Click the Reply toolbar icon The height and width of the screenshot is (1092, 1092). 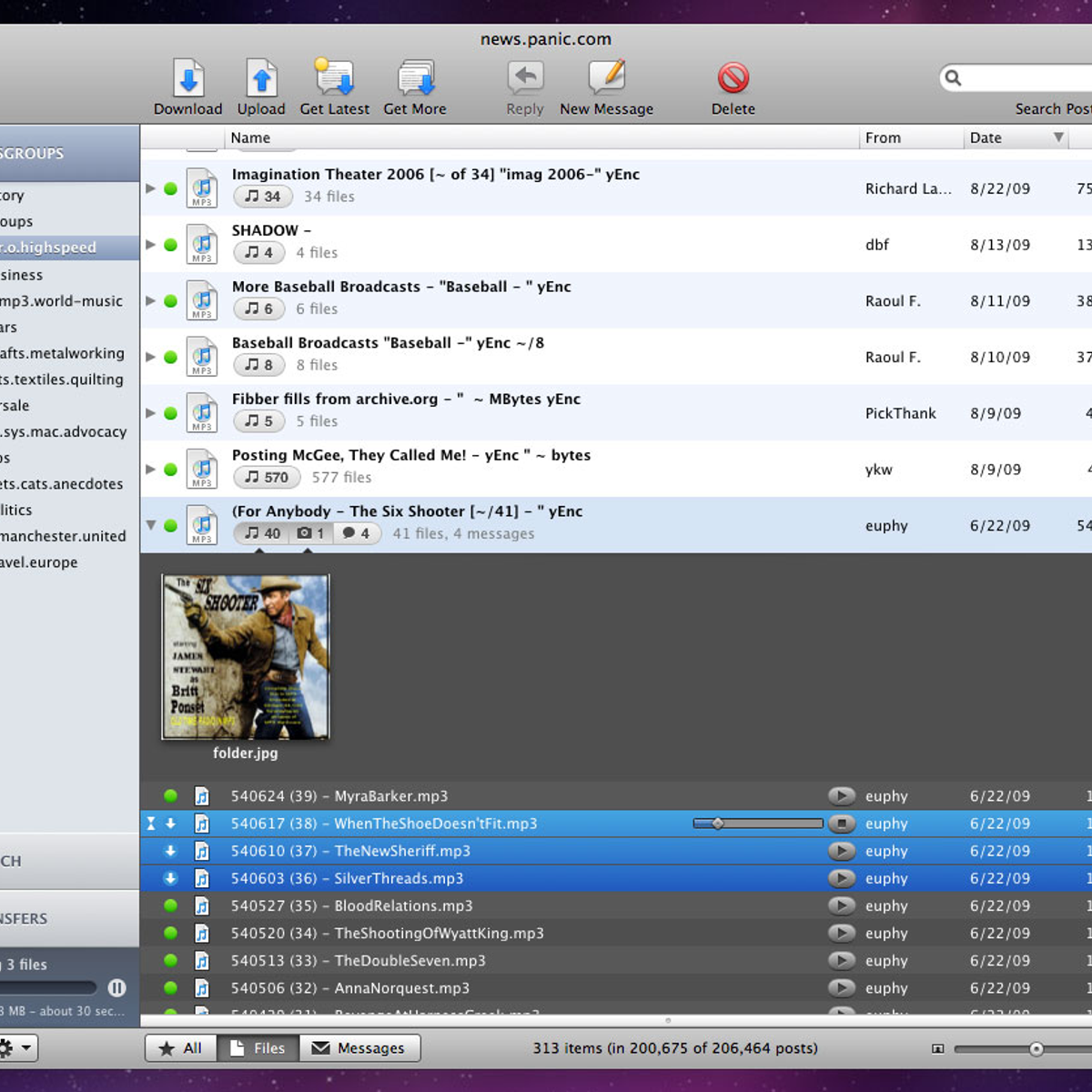tap(525, 79)
